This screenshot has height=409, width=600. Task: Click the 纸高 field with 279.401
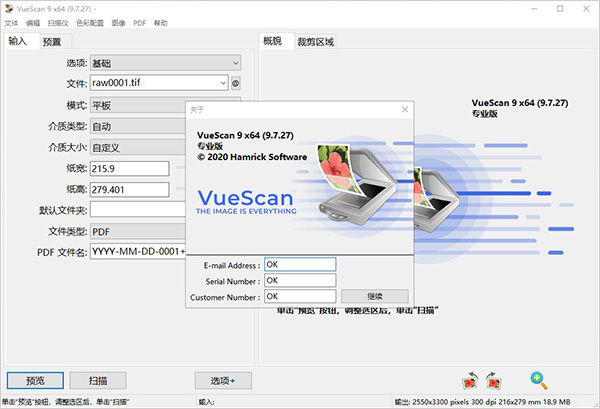[x=130, y=190]
